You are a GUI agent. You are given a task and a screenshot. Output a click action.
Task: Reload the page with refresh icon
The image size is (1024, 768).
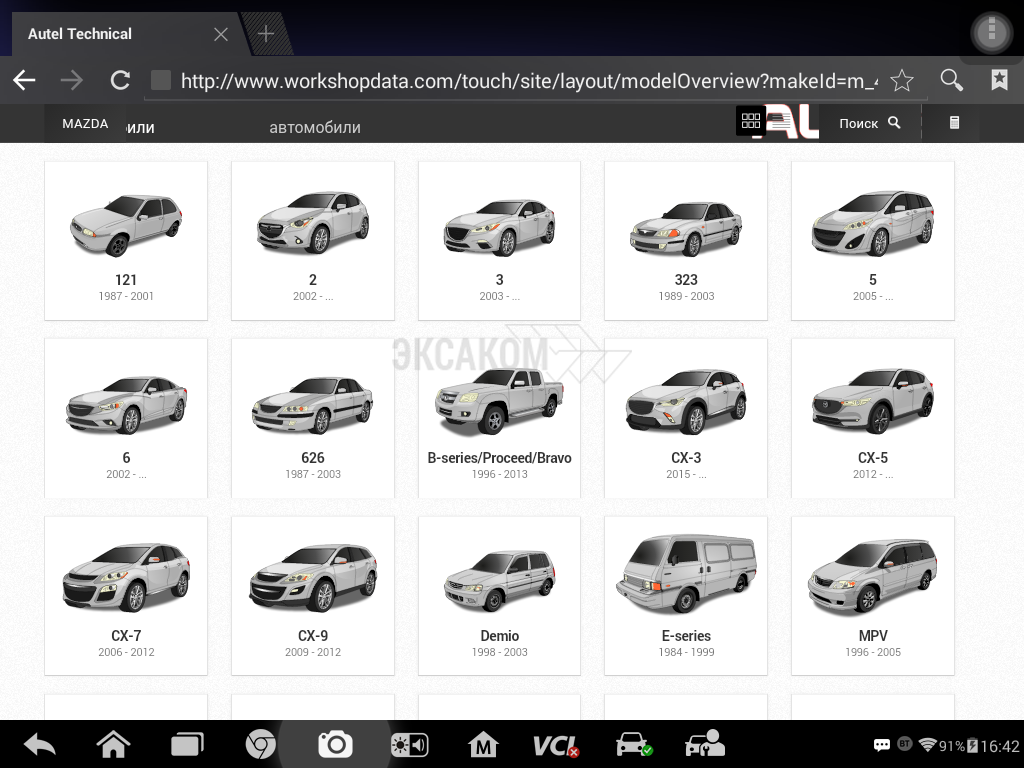pos(120,81)
